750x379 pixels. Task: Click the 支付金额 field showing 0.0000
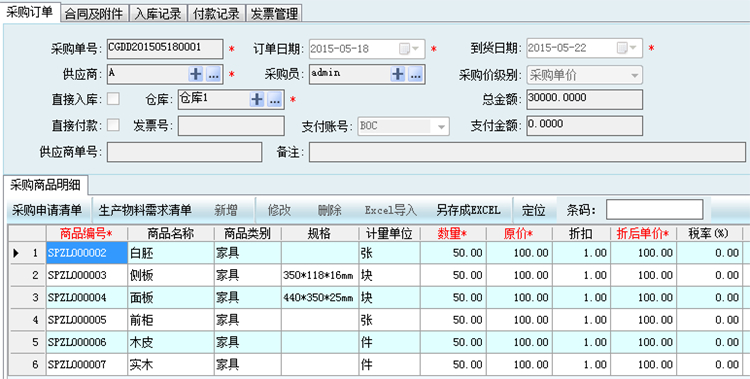point(585,125)
